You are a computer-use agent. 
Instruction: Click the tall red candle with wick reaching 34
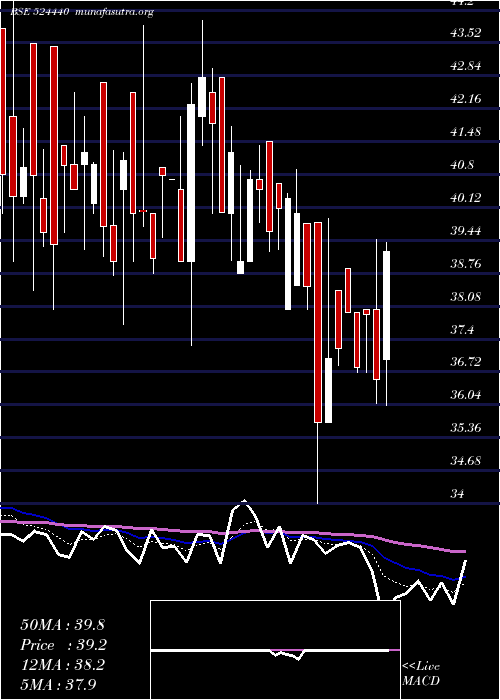click(318, 322)
